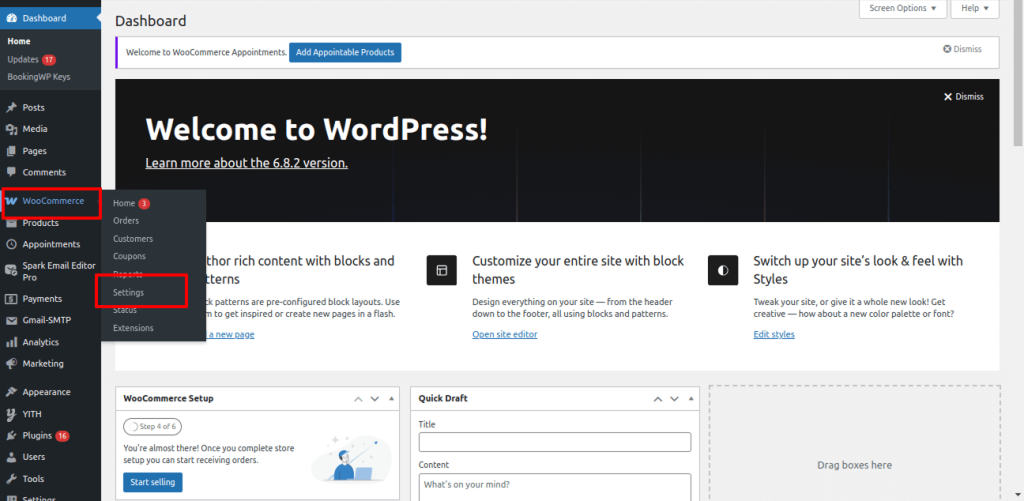Image resolution: width=1024 pixels, height=501 pixels.
Task: Click the Start selling button
Action: (153, 483)
